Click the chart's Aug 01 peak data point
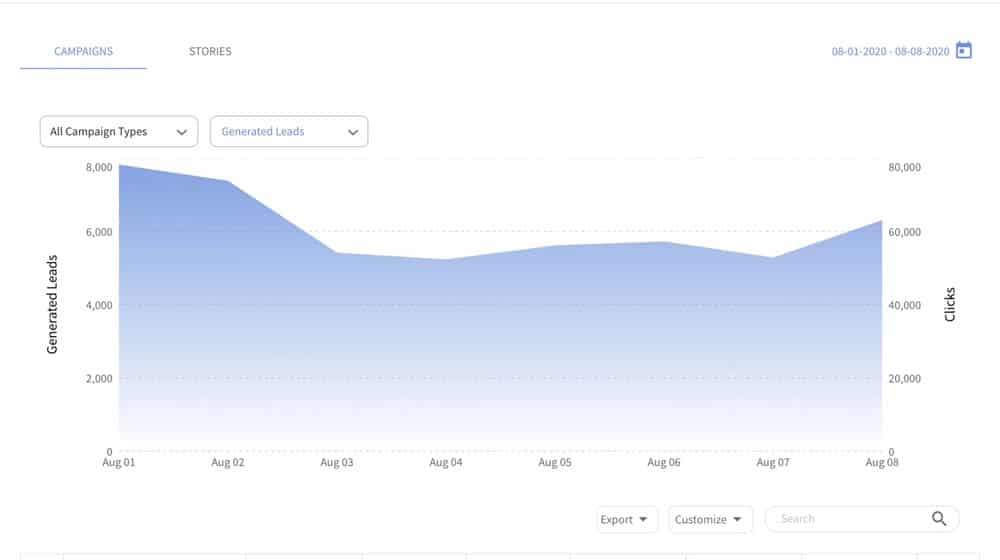This screenshot has width=1000, height=560. tap(119, 165)
